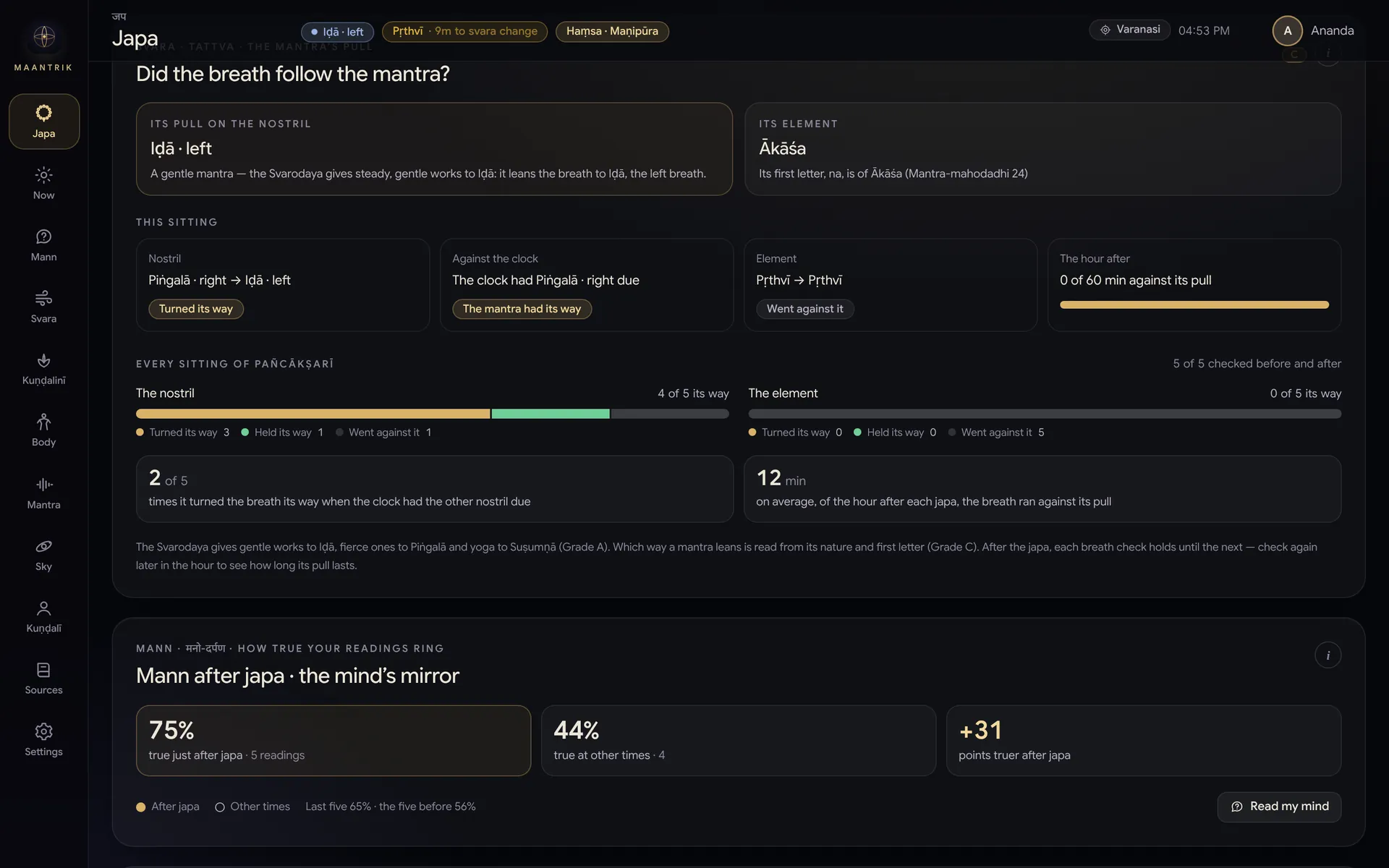Open the Kuṇḍalinī sidebar icon

43,360
